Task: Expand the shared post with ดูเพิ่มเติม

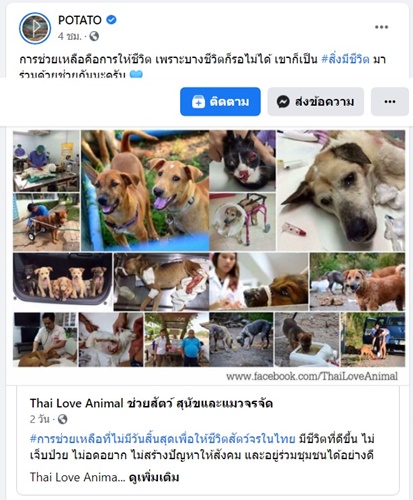Action: coord(154,477)
